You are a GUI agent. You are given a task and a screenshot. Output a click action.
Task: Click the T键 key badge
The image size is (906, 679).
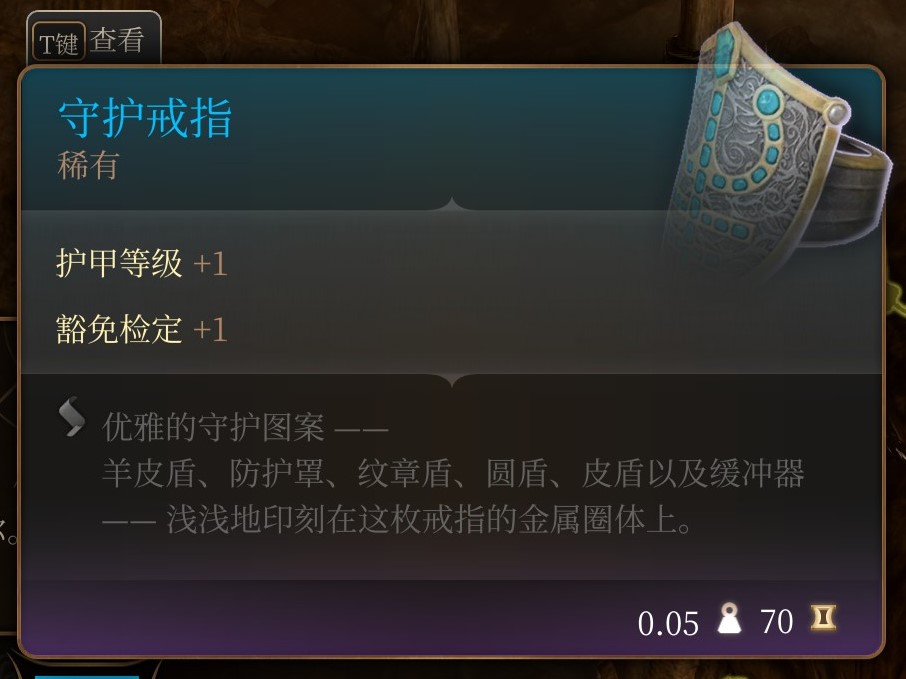tap(58, 42)
